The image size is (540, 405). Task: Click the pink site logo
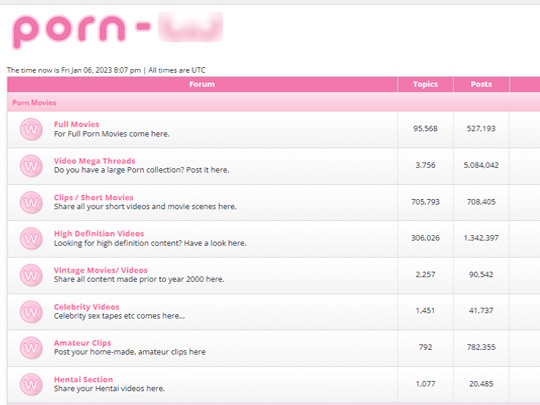coord(117,31)
